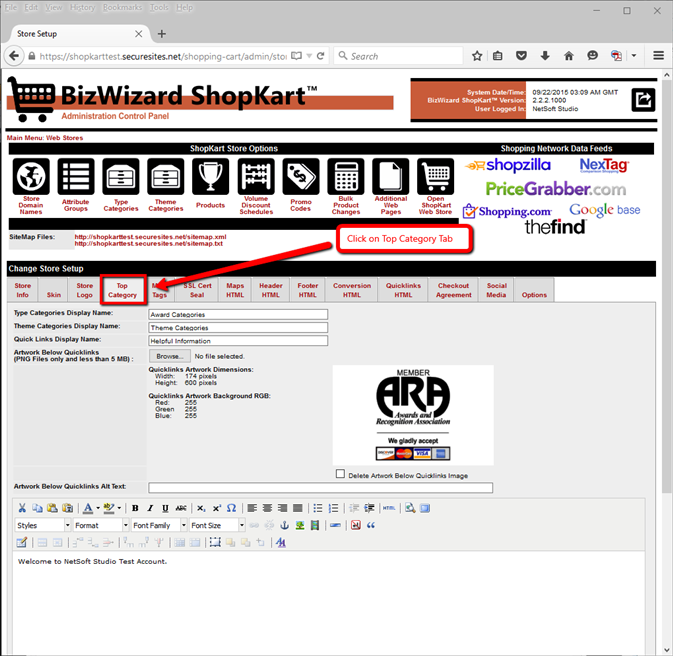673x656 pixels.
Task: Insert bulleted list in editor
Action: point(318,508)
